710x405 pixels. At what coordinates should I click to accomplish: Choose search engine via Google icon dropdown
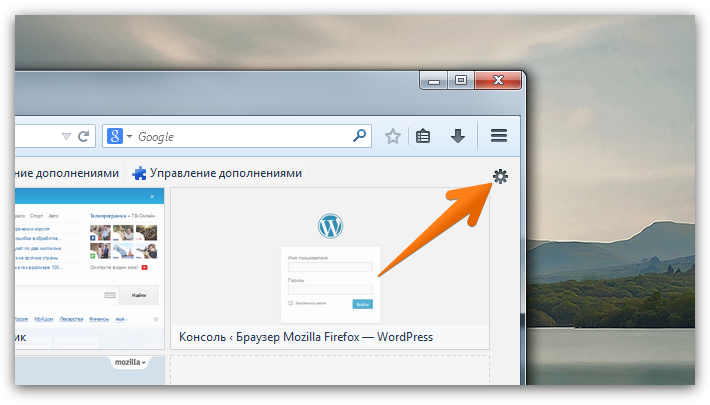(x=120, y=136)
